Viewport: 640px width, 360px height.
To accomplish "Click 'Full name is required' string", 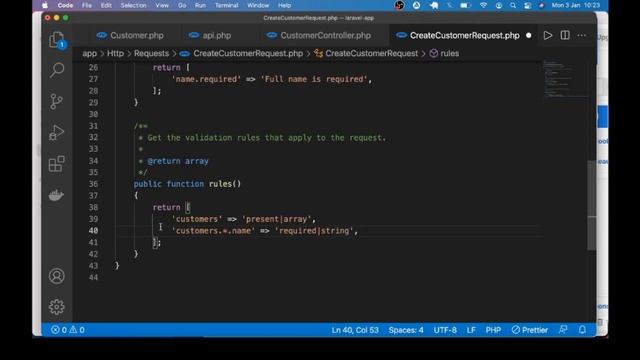I will coord(314,79).
